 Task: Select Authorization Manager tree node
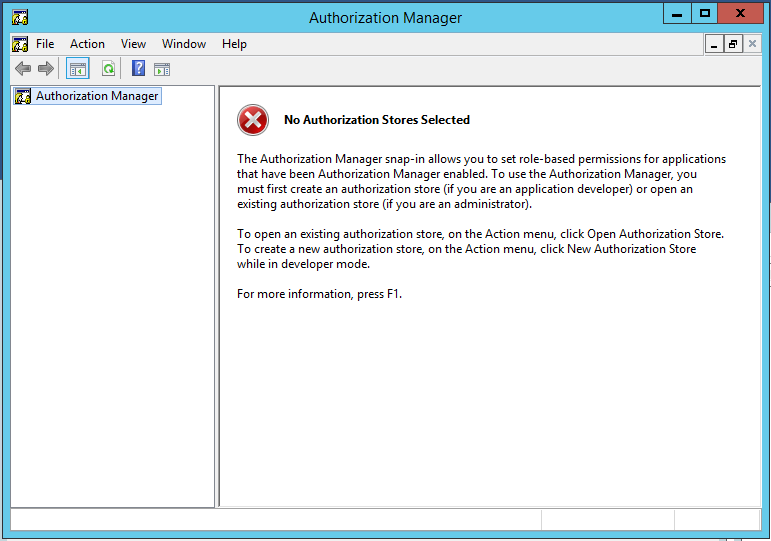[x=97, y=96]
